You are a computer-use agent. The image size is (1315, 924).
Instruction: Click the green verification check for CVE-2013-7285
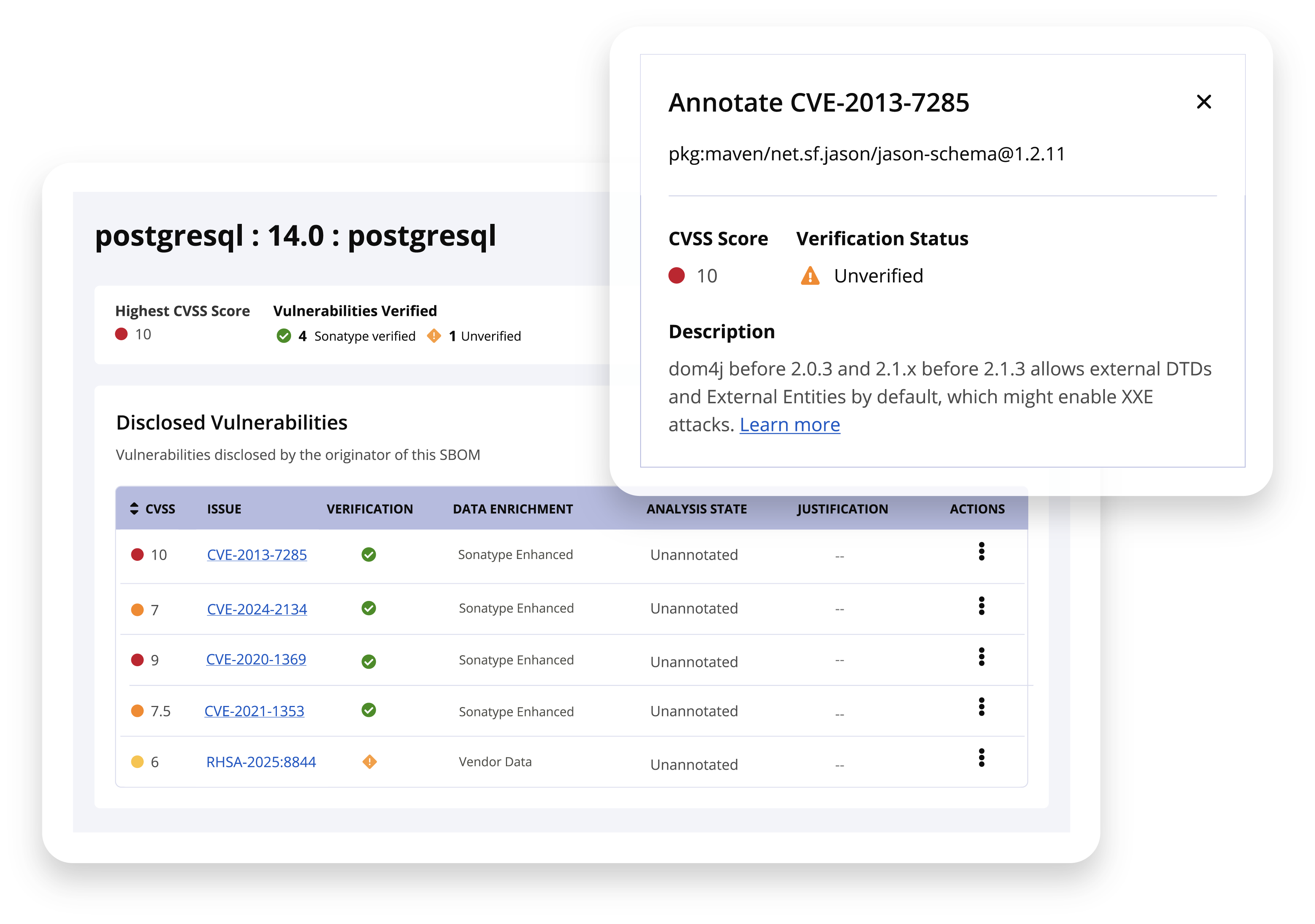[x=369, y=554]
